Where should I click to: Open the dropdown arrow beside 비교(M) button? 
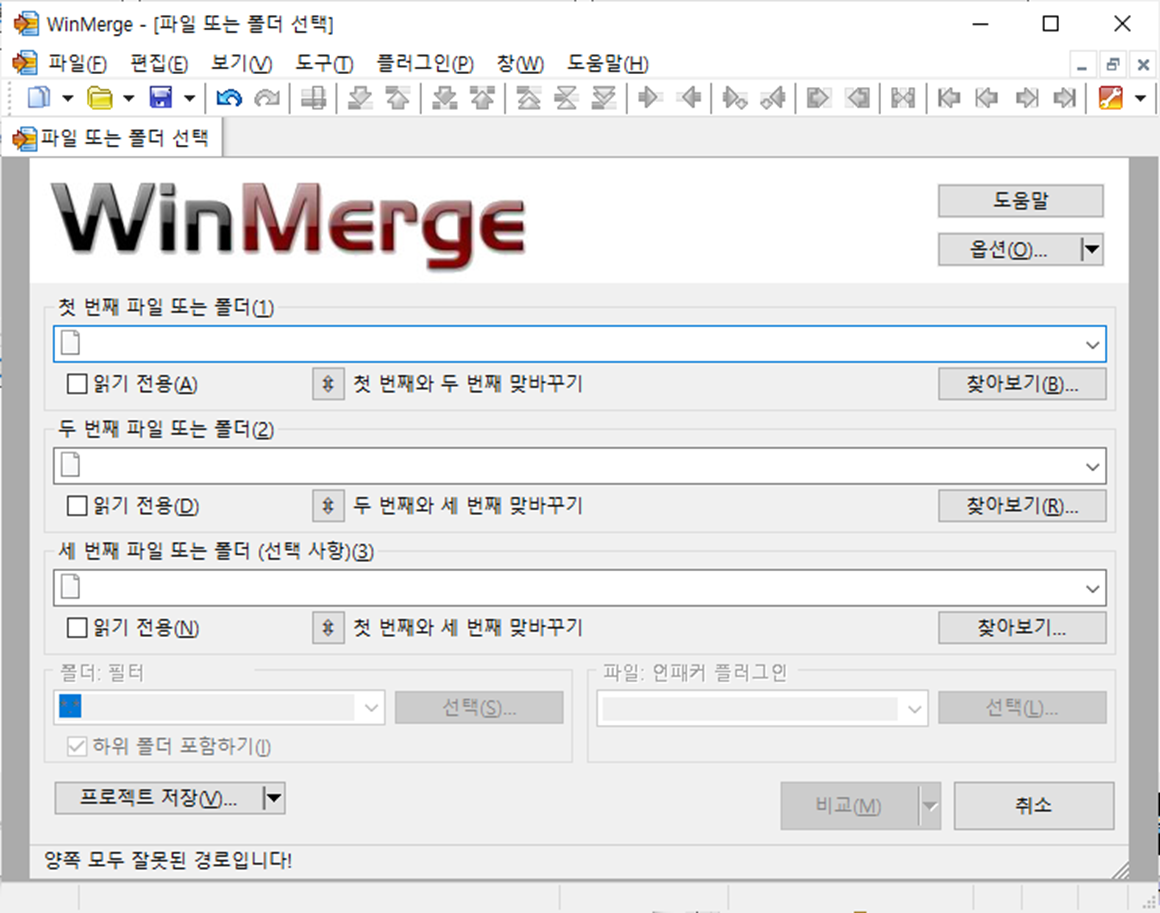coord(930,806)
